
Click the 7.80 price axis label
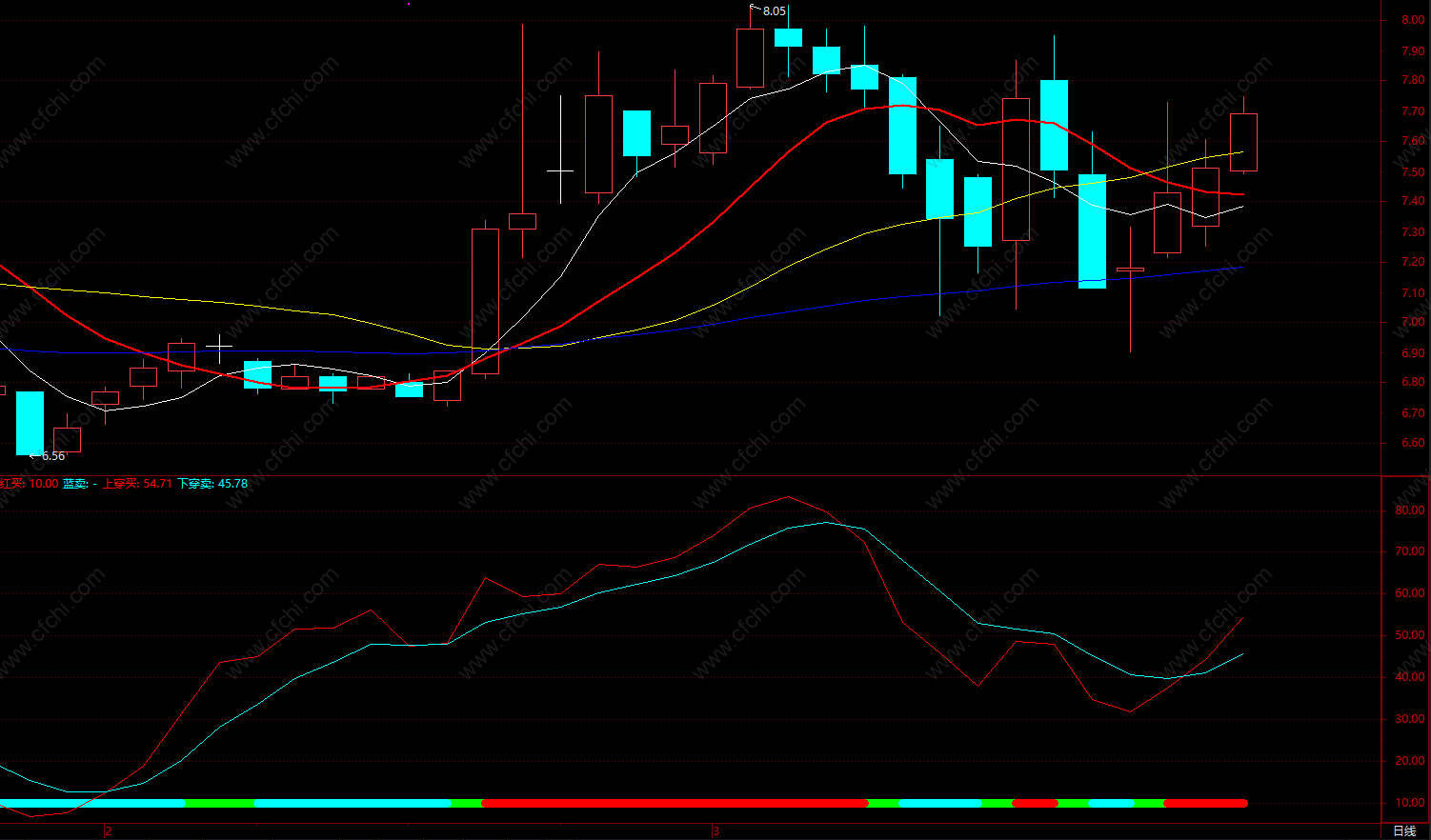1413,81
